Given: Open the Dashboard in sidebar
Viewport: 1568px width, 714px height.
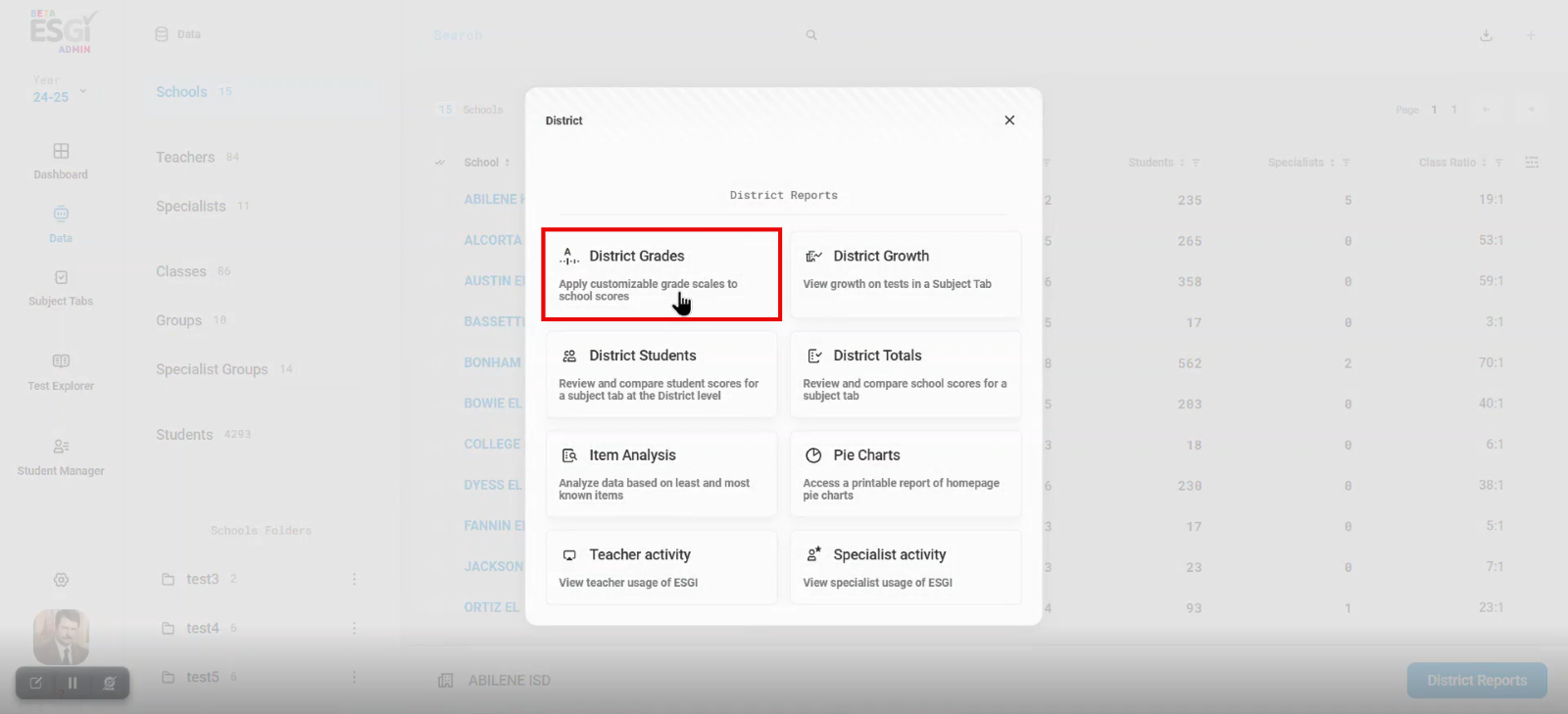Looking at the screenshot, I should click(x=61, y=161).
